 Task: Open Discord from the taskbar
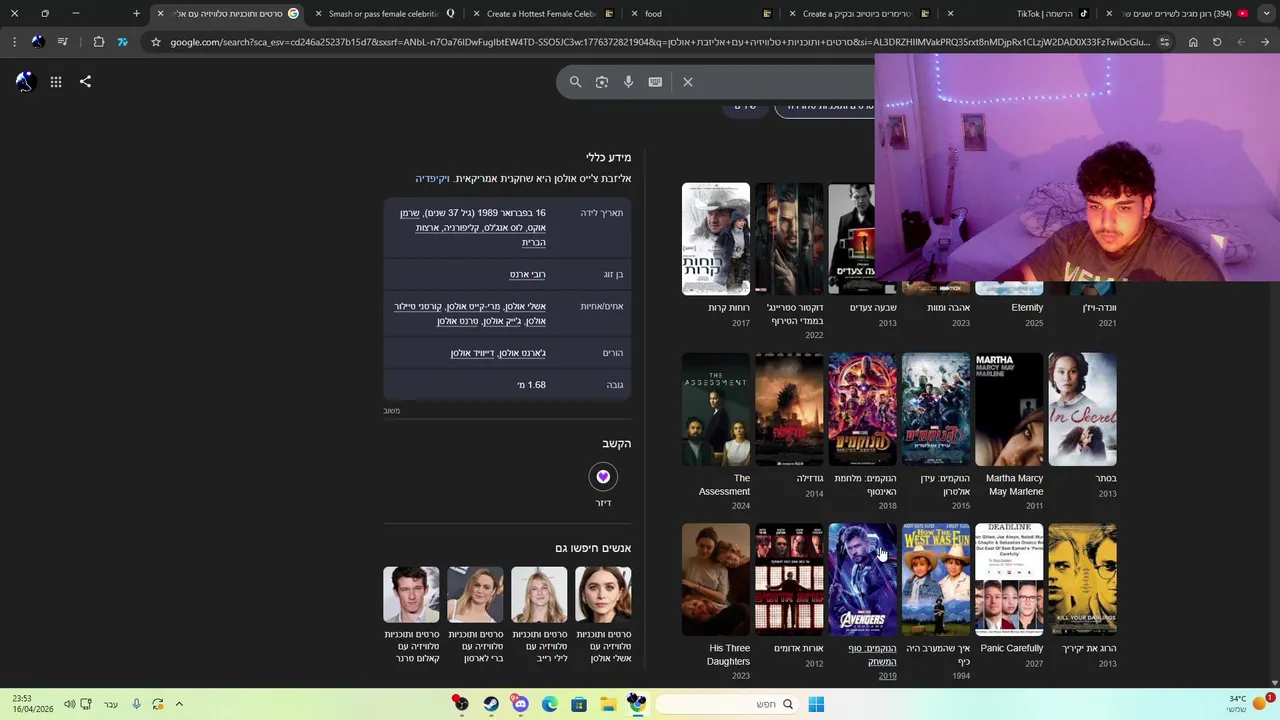coord(520,704)
